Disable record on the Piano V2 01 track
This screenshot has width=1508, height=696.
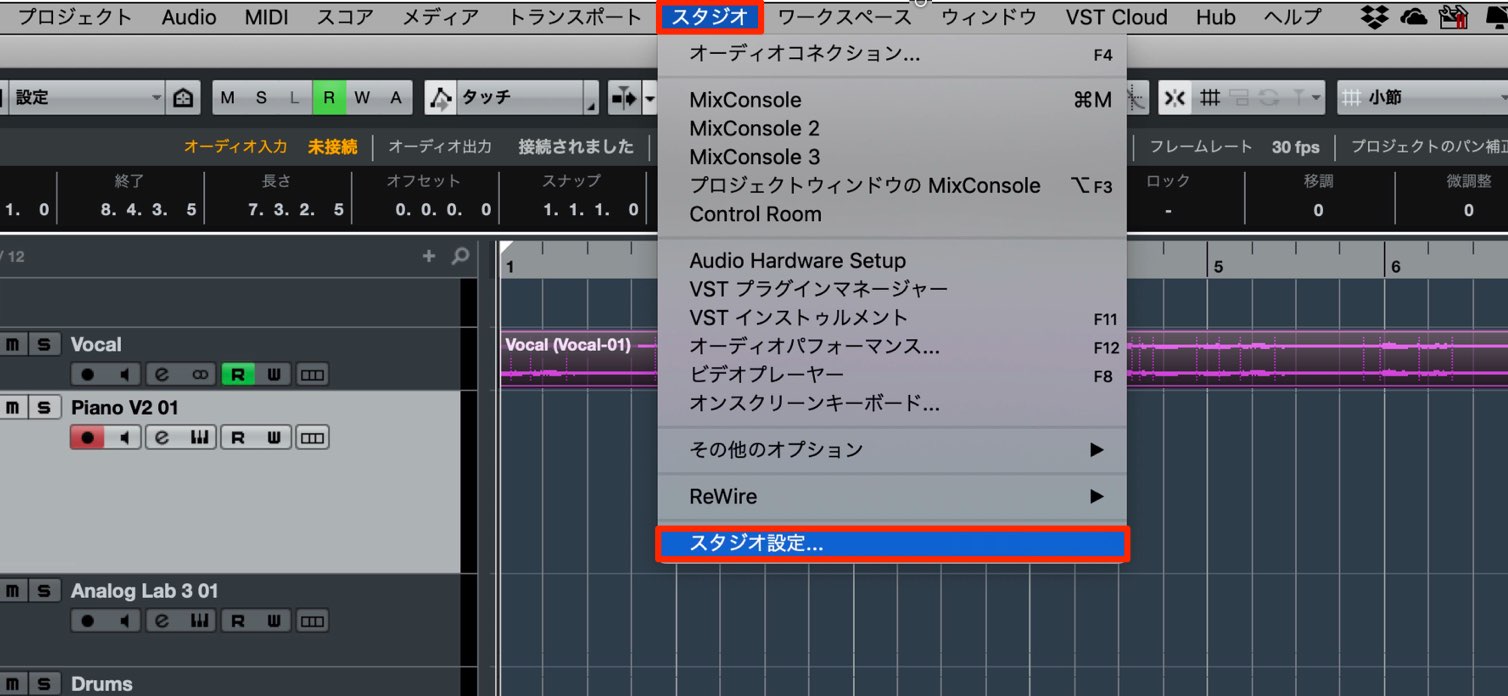point(87,437)
